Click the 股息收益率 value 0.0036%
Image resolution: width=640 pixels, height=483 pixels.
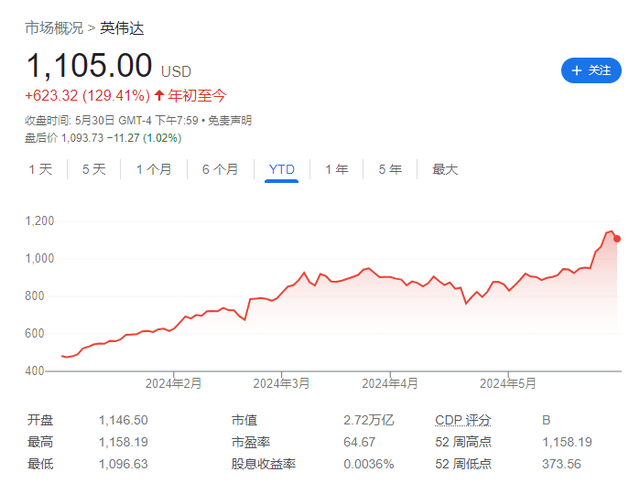click(369, 464)
